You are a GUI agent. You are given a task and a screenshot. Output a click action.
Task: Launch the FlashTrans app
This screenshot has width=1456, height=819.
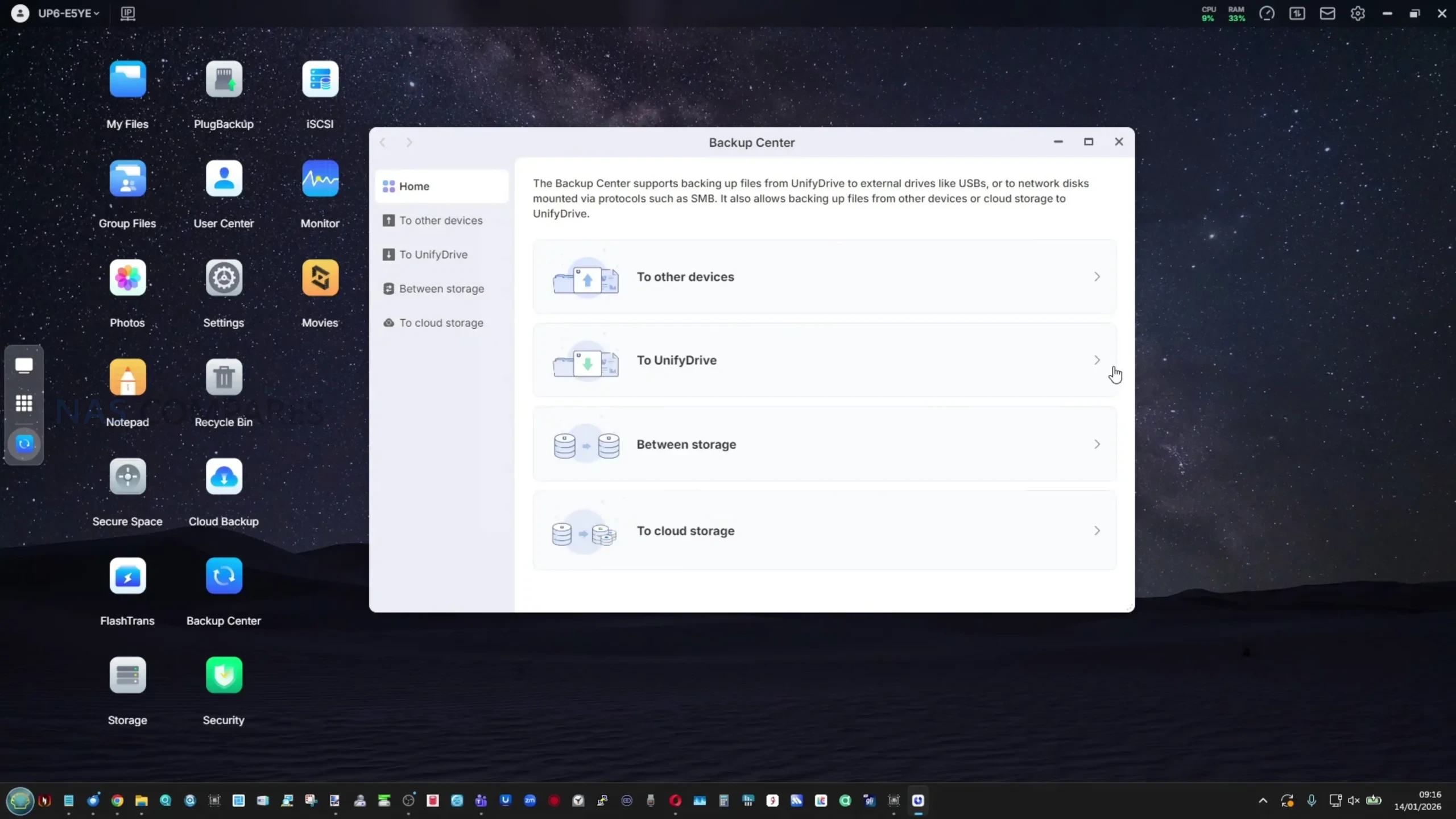point(127,576)
